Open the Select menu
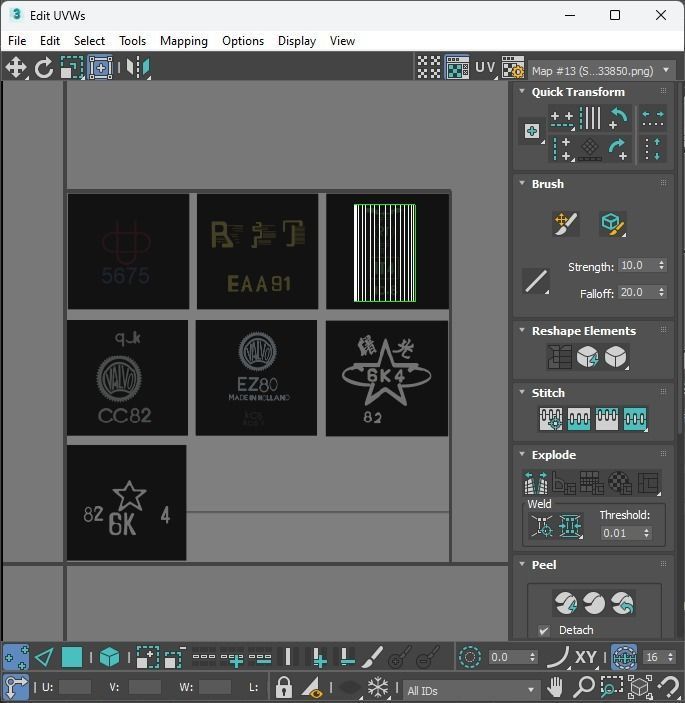This screenshot has width=685, height=703. point(89,41)
